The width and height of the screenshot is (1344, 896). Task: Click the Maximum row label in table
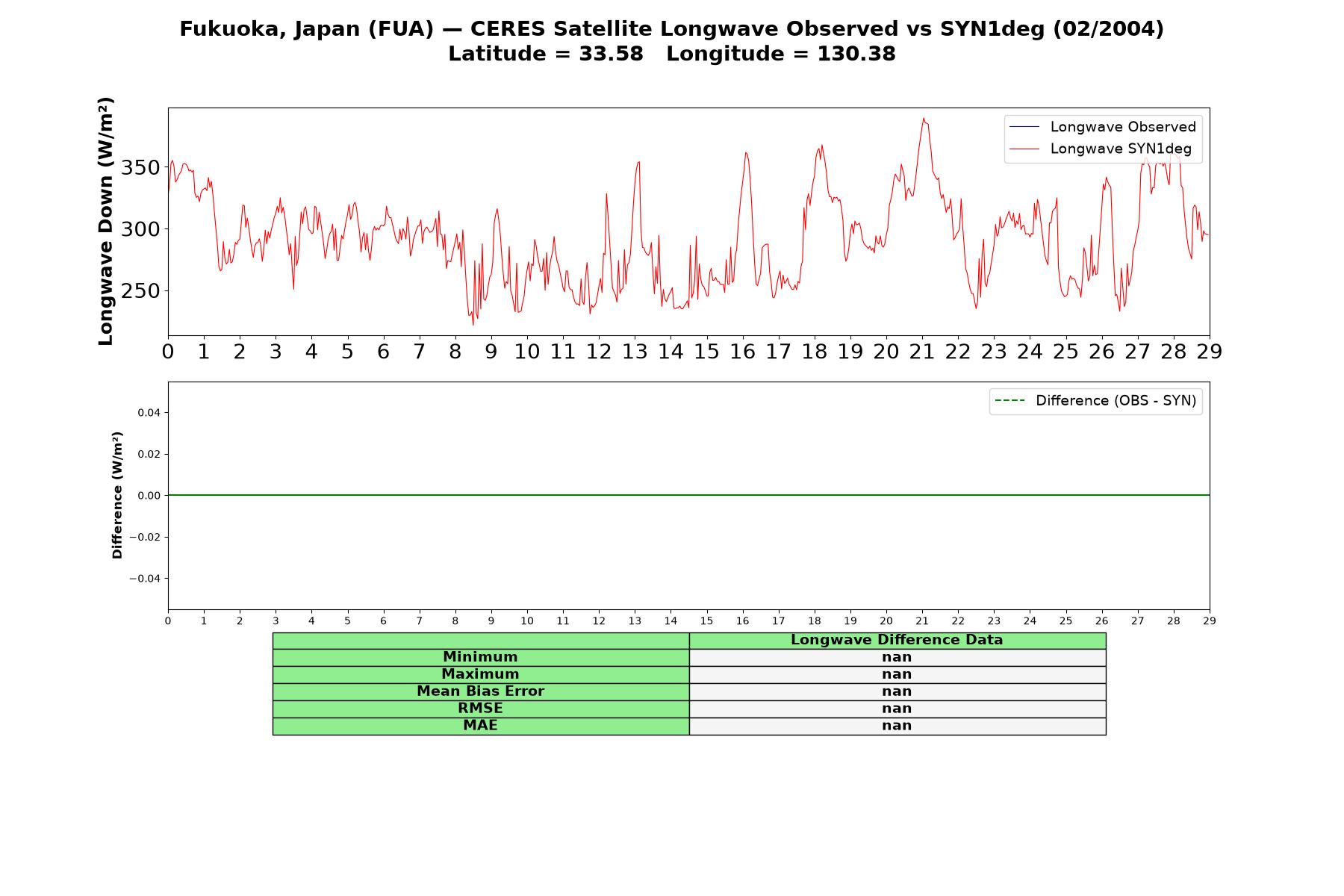481,674
